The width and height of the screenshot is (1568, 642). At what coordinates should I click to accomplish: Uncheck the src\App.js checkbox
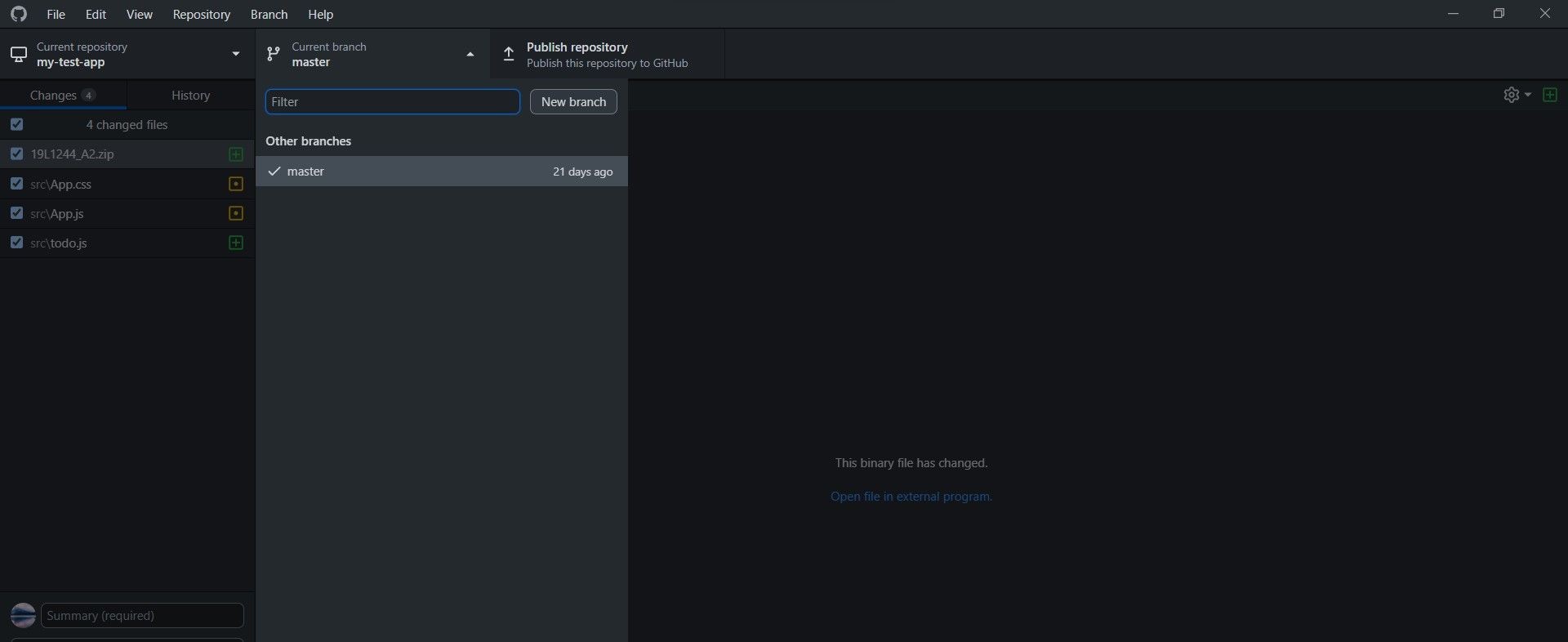pyautogui.click(x=16, y=213)
